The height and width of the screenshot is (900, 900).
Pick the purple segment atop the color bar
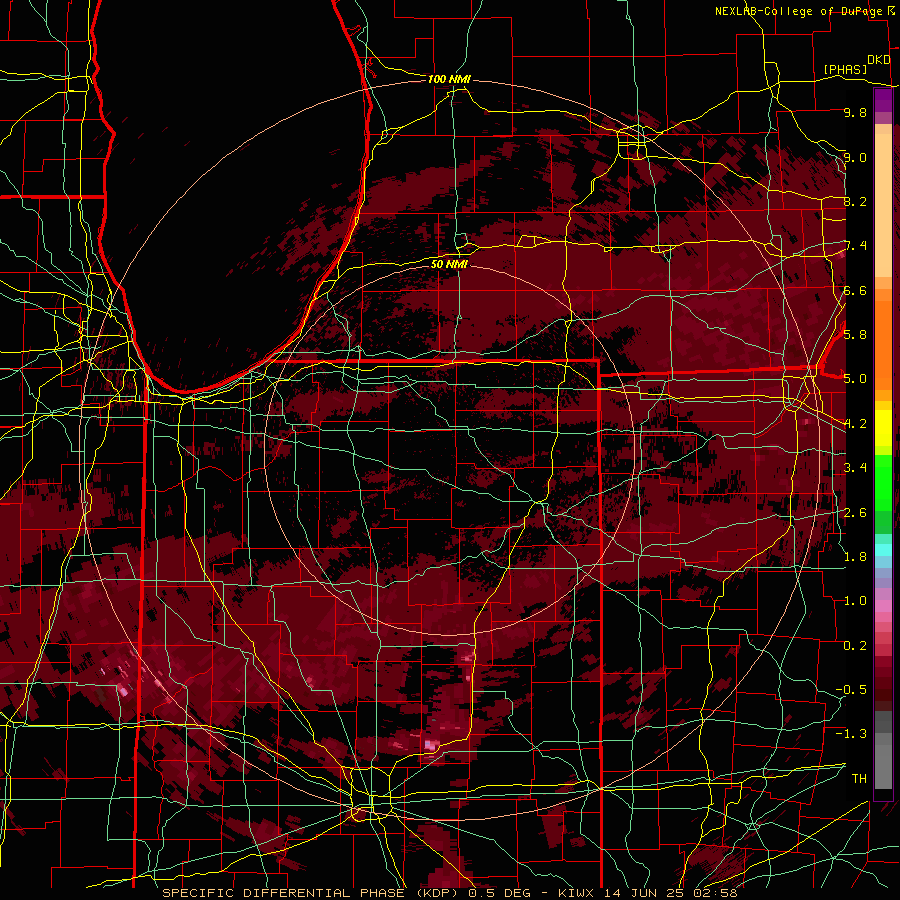coord(883,100)
